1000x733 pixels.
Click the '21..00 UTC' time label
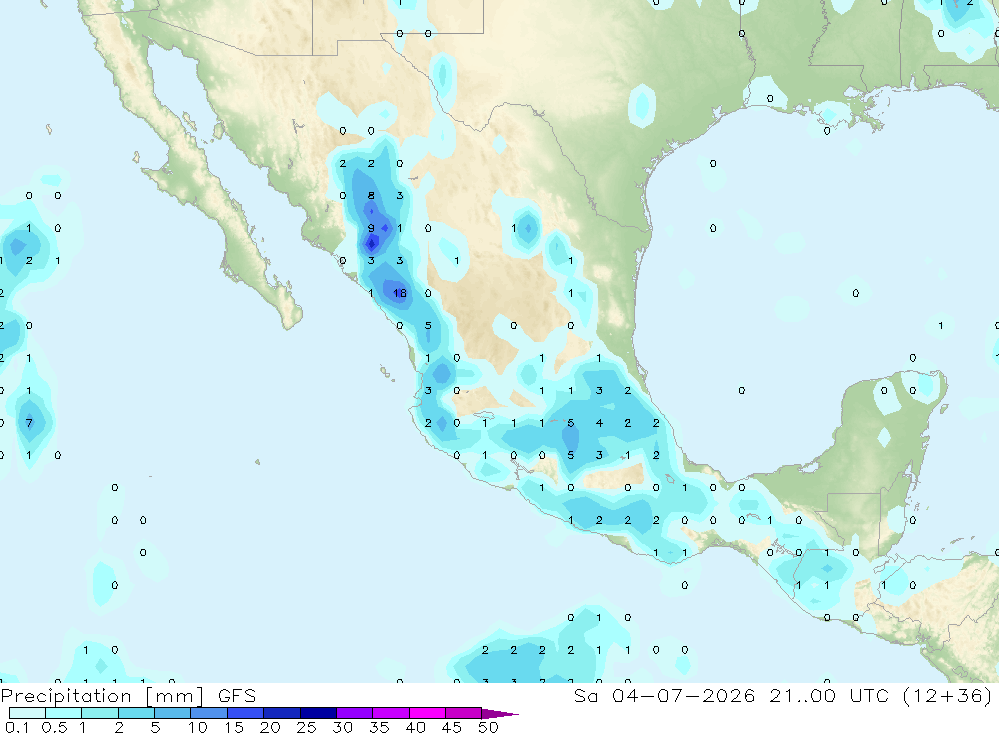pos(829,696)
